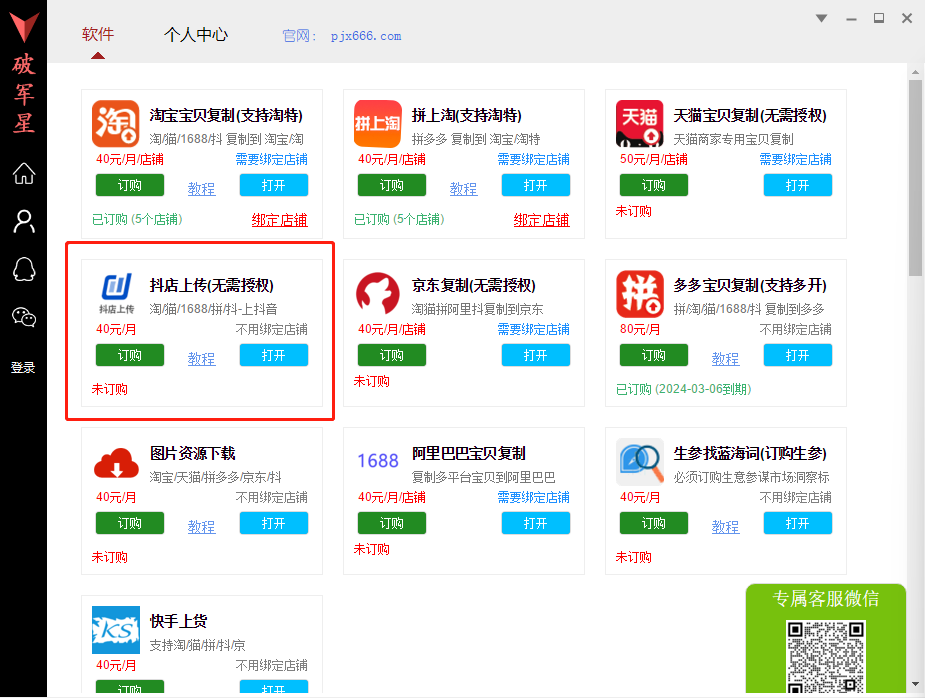The height and width of the screenshot is (698, 925).
Task: Click the 京东复制 red dog icon
Action: pos(378,293)
